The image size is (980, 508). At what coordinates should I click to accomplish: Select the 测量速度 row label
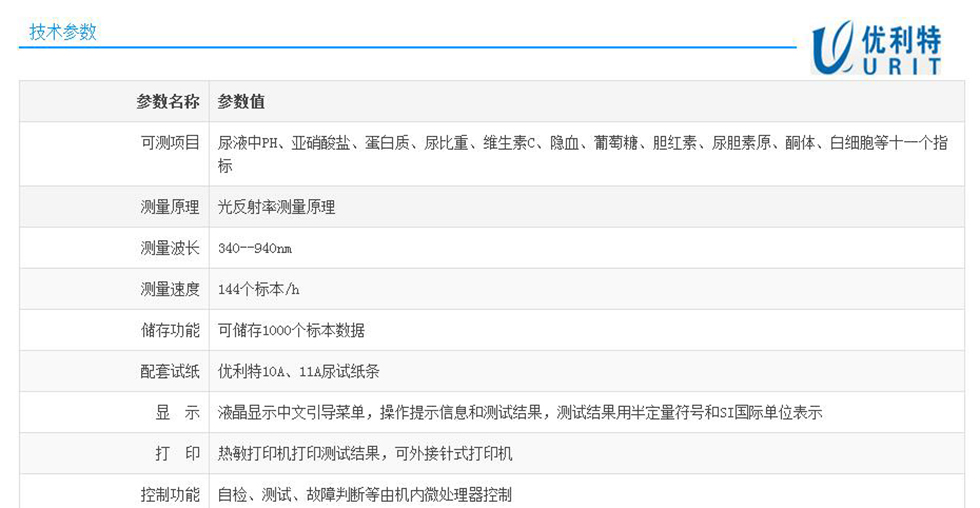170,289
